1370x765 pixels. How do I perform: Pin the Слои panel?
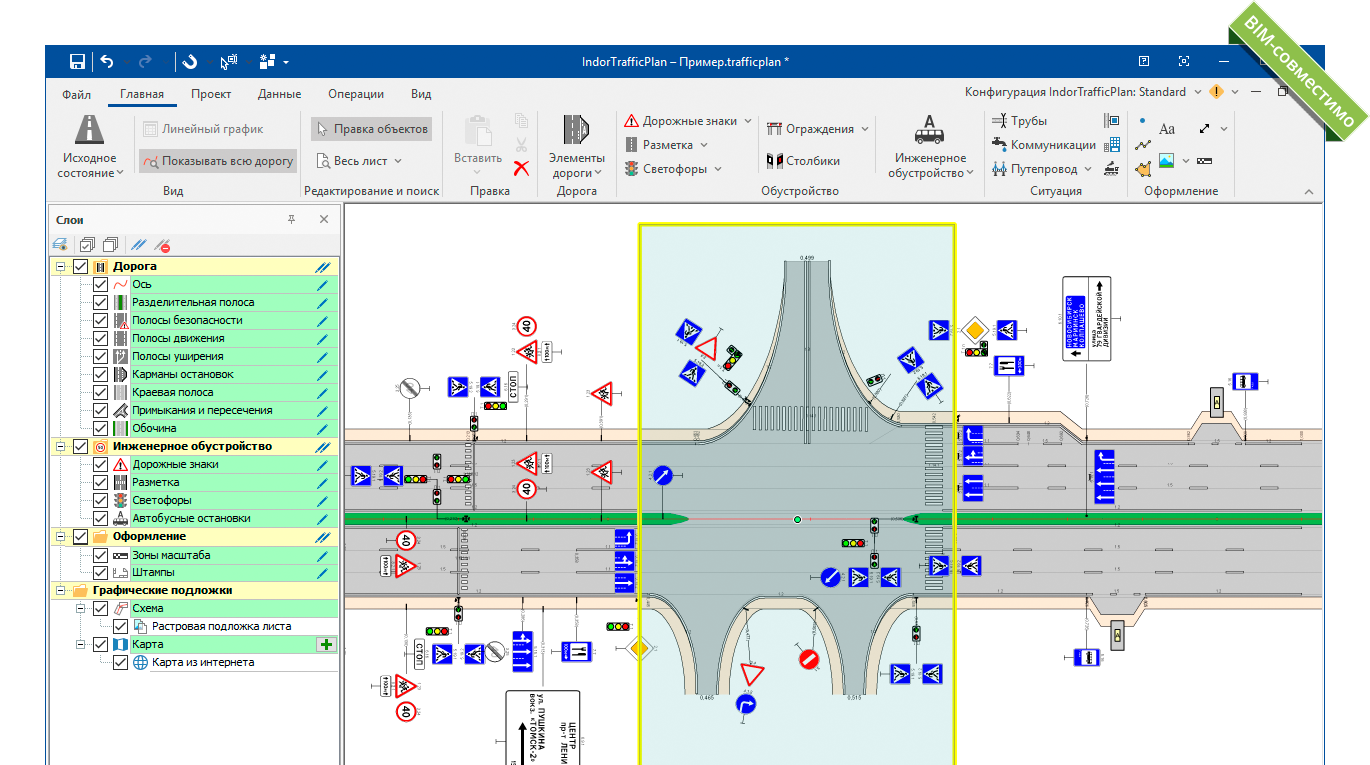291,219
